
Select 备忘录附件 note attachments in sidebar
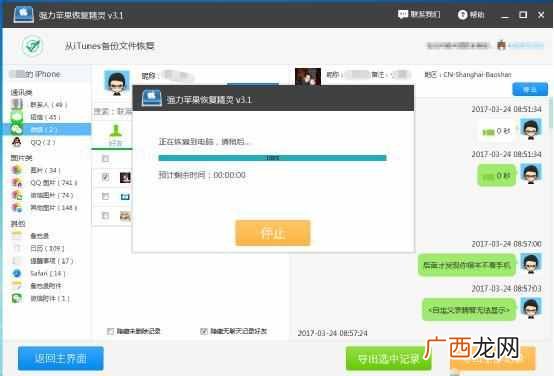(x=46, y=286)
